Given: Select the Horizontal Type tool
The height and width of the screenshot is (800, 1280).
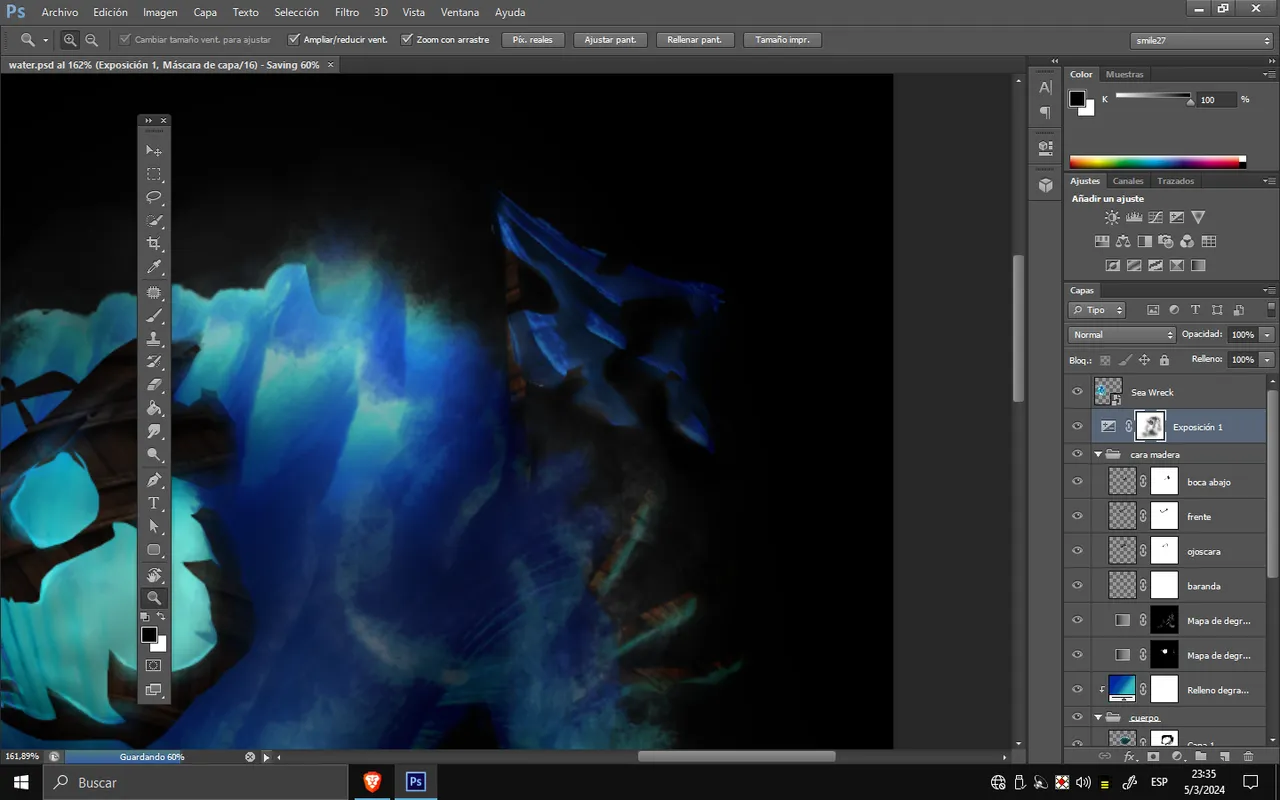Looking at the screenshot, I should pyautogui.click(x=154, y=503).
